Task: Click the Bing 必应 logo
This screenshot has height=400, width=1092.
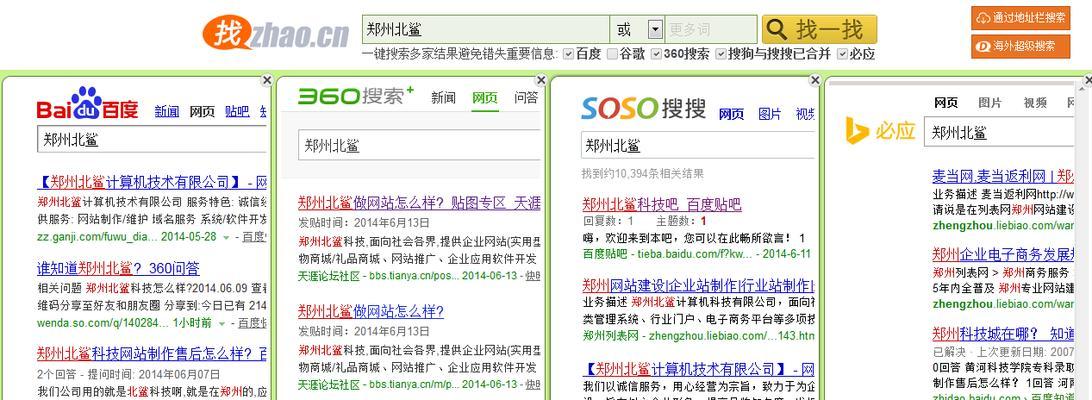Action: pos(880,131)
